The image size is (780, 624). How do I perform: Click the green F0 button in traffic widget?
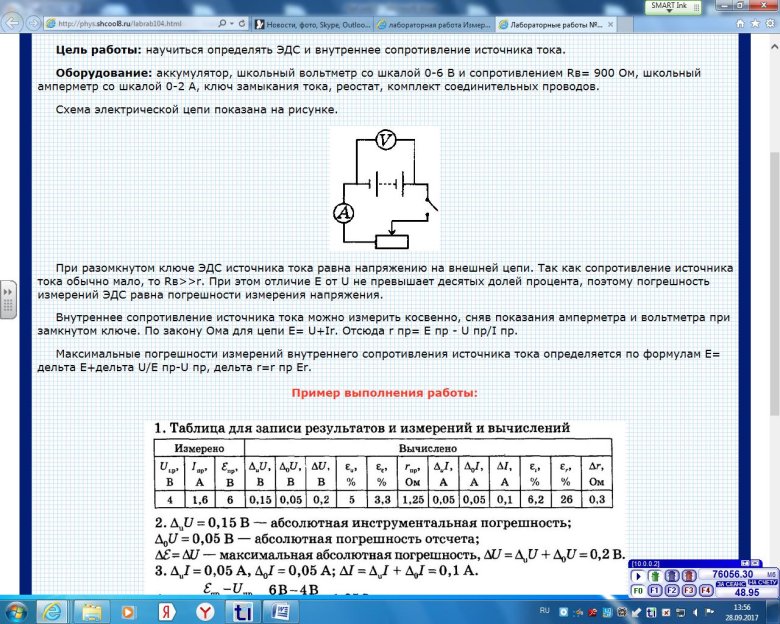[x=636, y=590]
